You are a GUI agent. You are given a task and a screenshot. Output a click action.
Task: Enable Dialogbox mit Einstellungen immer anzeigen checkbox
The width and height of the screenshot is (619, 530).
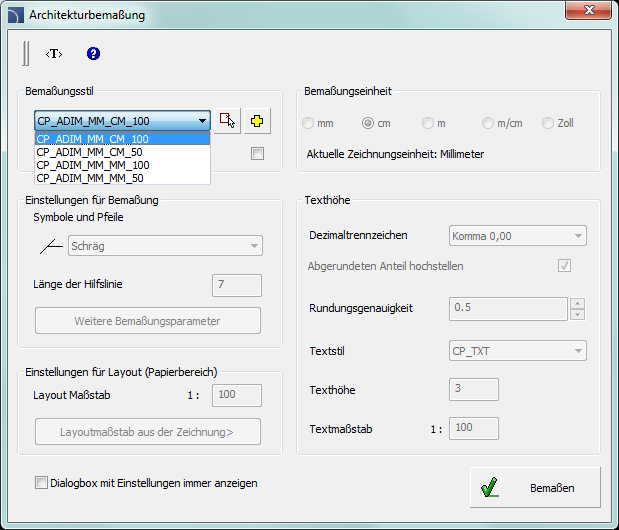click(41, 483)
